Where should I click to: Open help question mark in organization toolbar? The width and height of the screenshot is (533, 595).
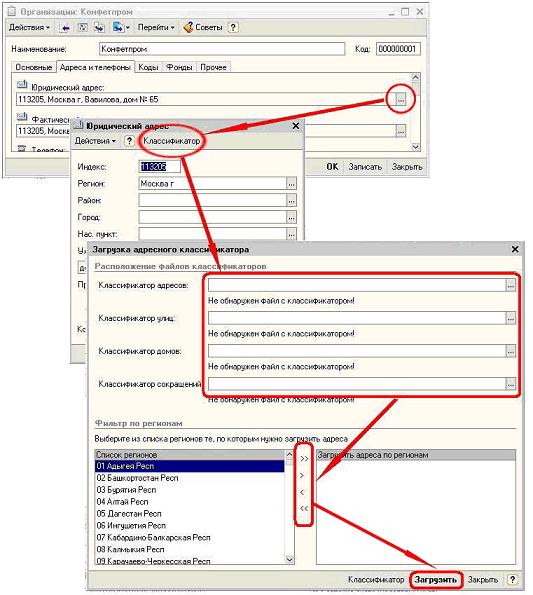point(233,27)
